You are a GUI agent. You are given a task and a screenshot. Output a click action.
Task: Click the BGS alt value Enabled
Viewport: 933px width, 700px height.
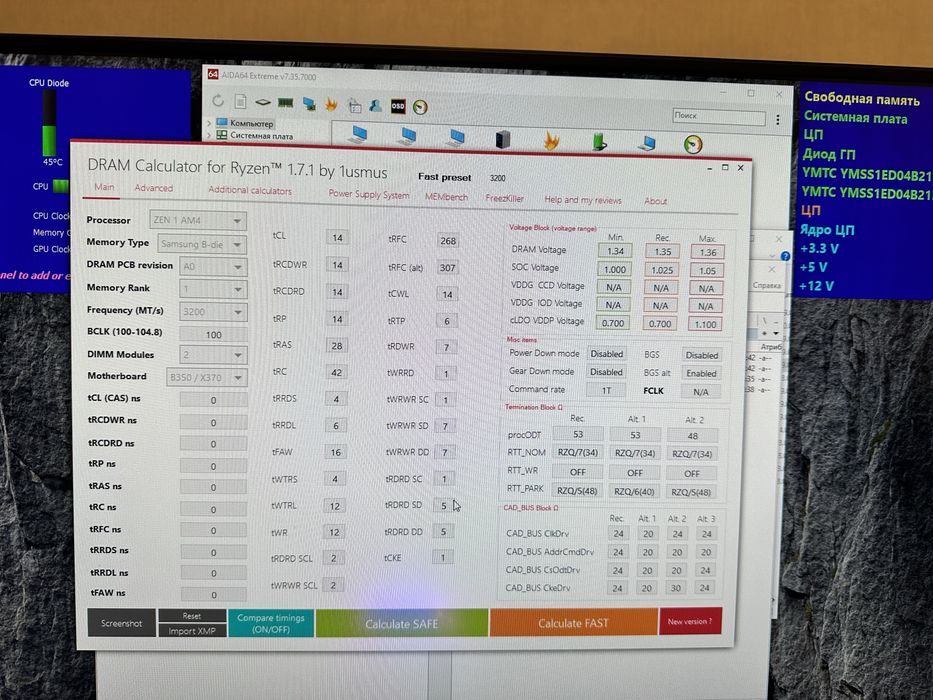point(702,373)
